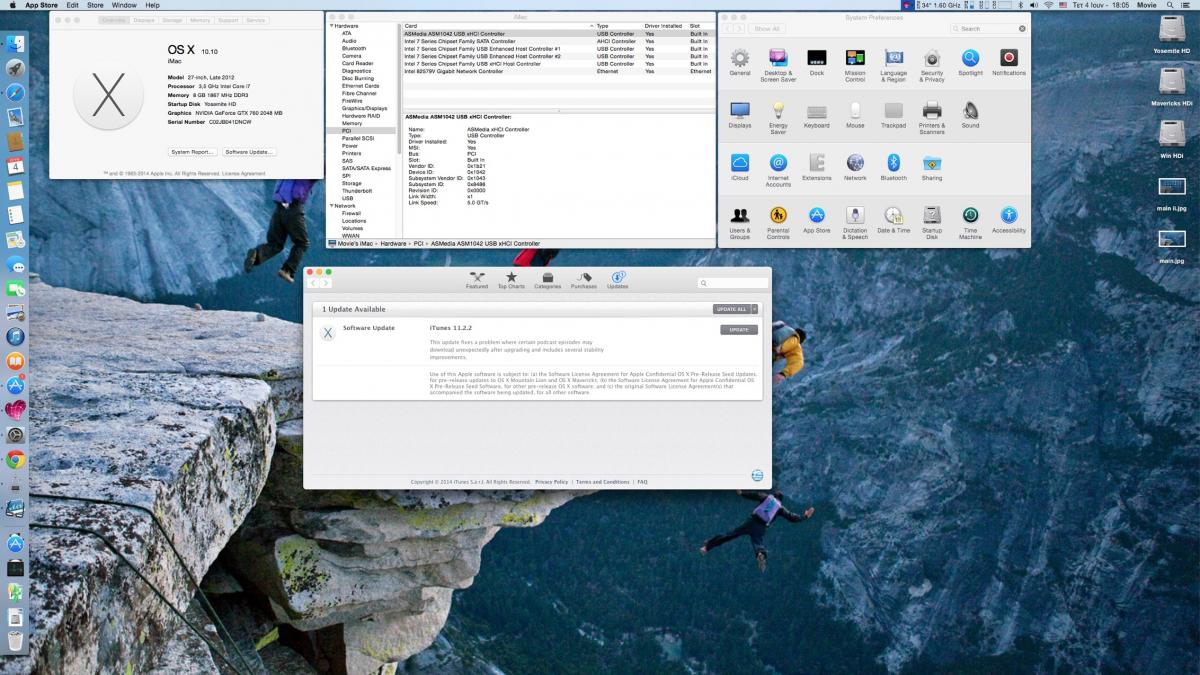
Task: Click the Software Update button
Action: pyautogui.click(x=249, y=152)
